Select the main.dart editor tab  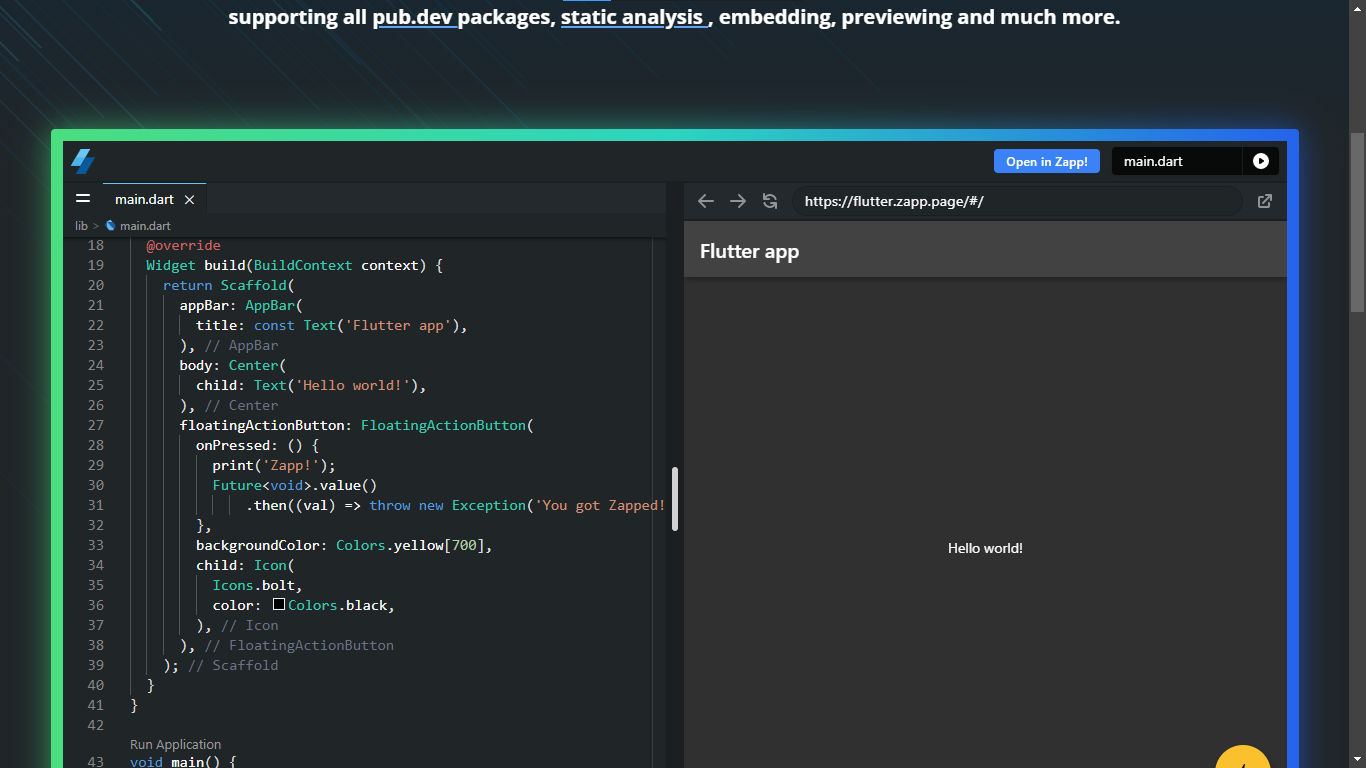click(154, 200)
